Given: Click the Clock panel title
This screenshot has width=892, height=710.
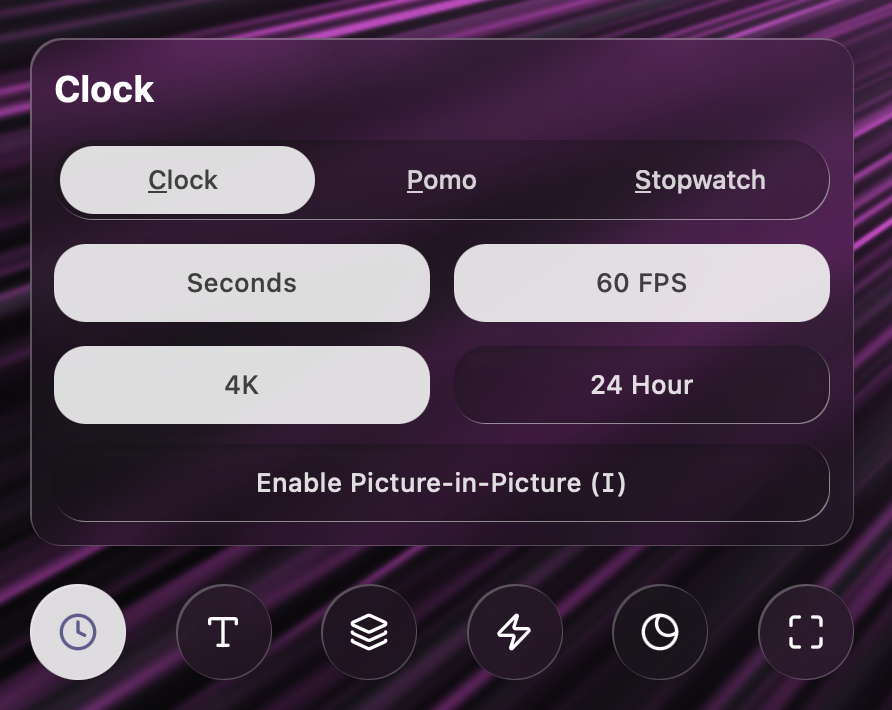Looking at the screenshot, I should coord(105,89).
